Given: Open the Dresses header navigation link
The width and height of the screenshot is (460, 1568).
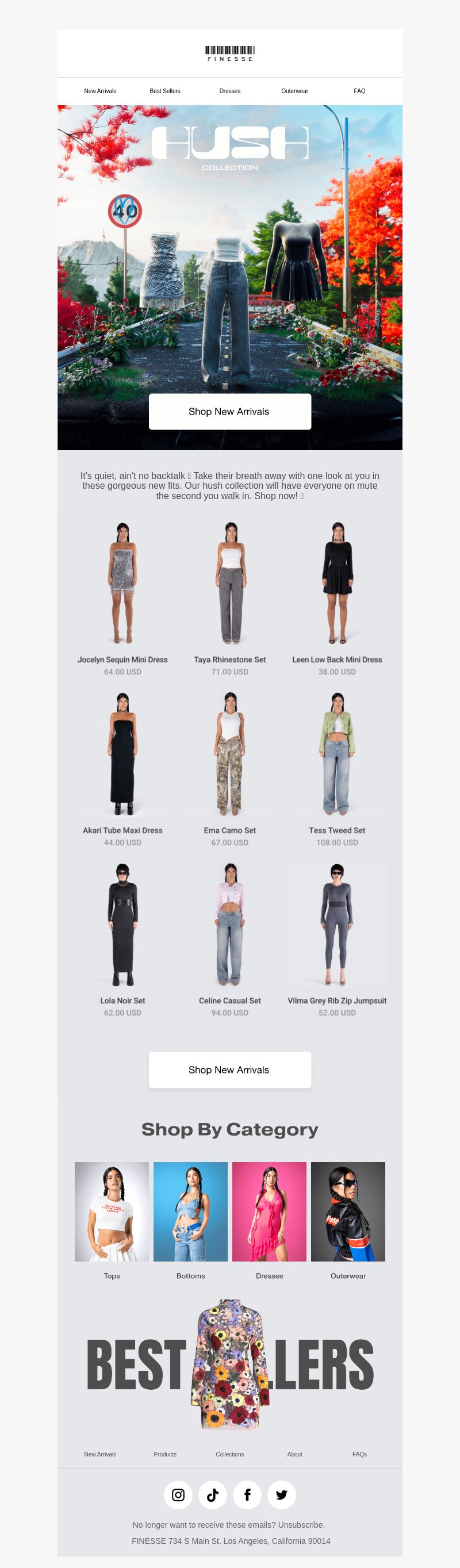Looking at the screenshot, I should tap(230, 91).
